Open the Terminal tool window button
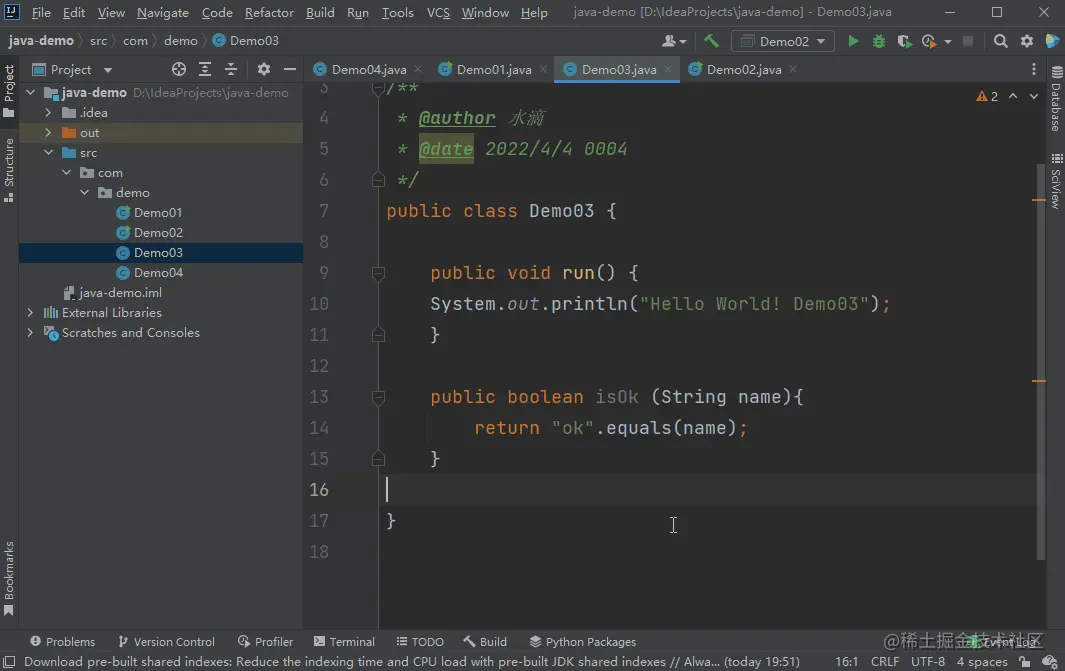This screenshot has width=1065, height=671. pyautogui.click(x=344, y=642)
